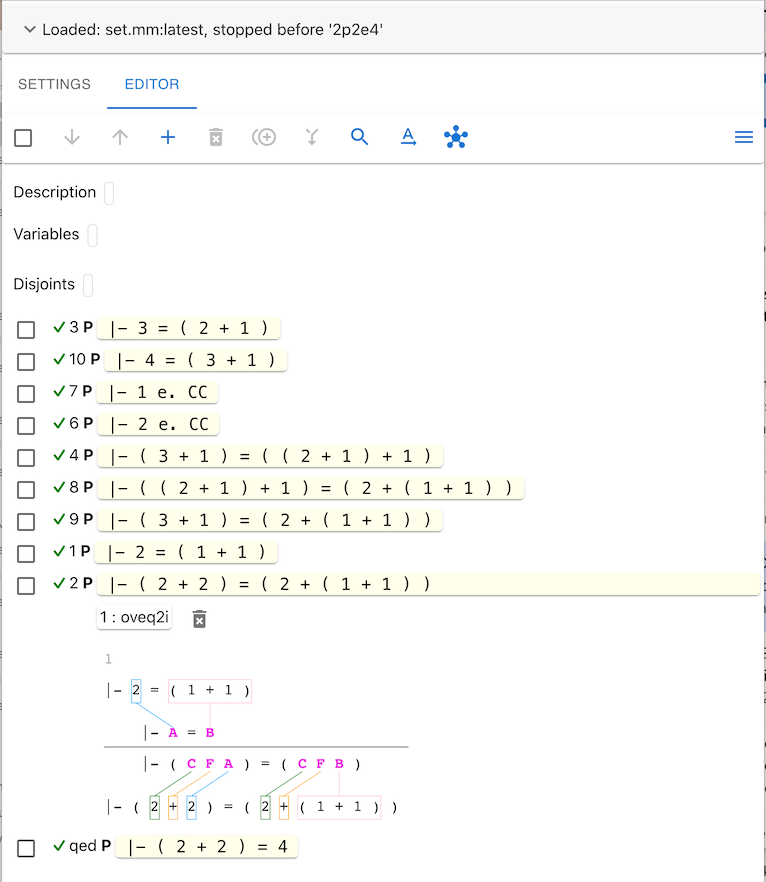Screen dimensions: 766x882
Task: Check the box for step 7
Action: (x=26, y=394)
